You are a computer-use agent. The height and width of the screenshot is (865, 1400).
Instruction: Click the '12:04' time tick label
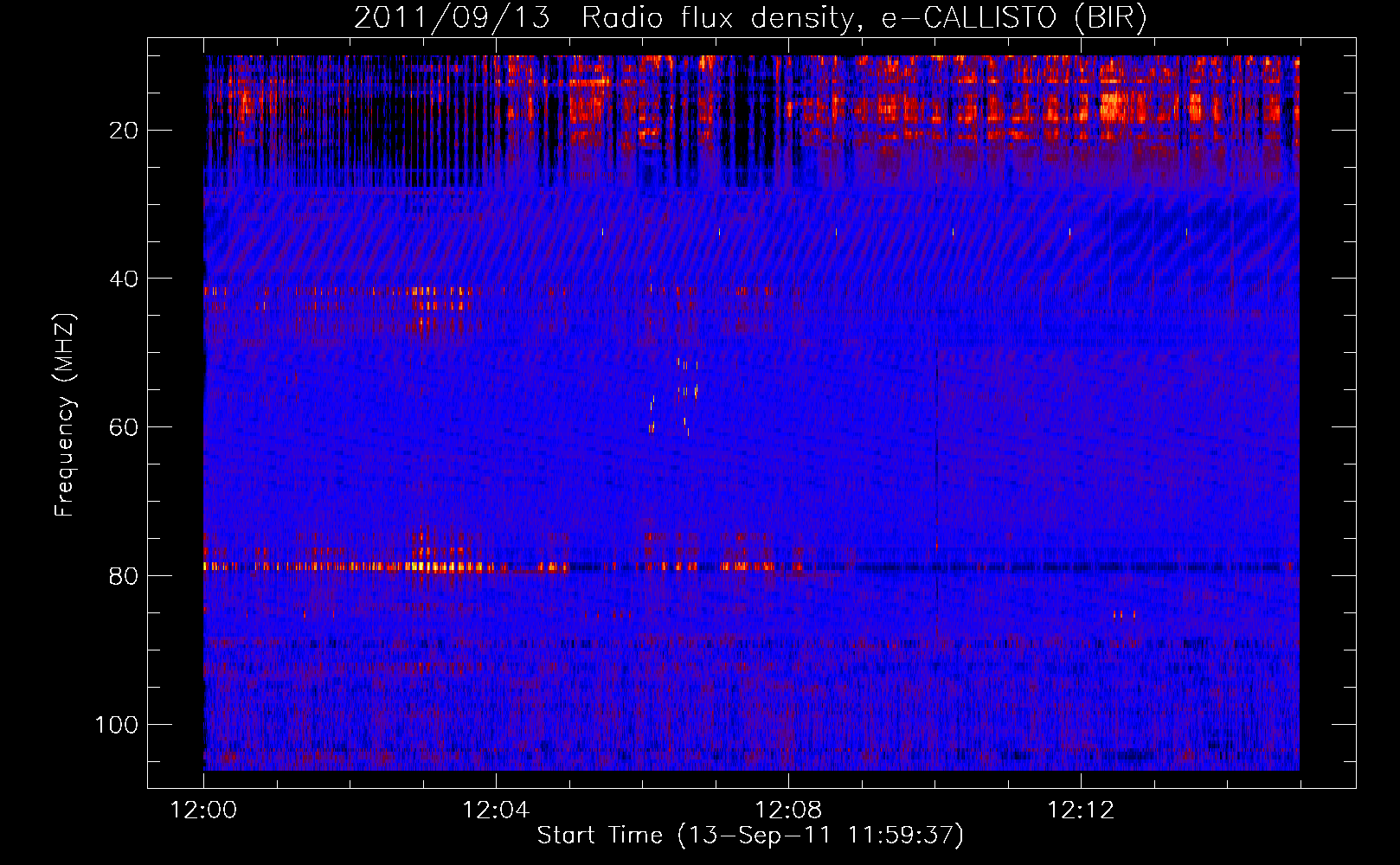496,811
